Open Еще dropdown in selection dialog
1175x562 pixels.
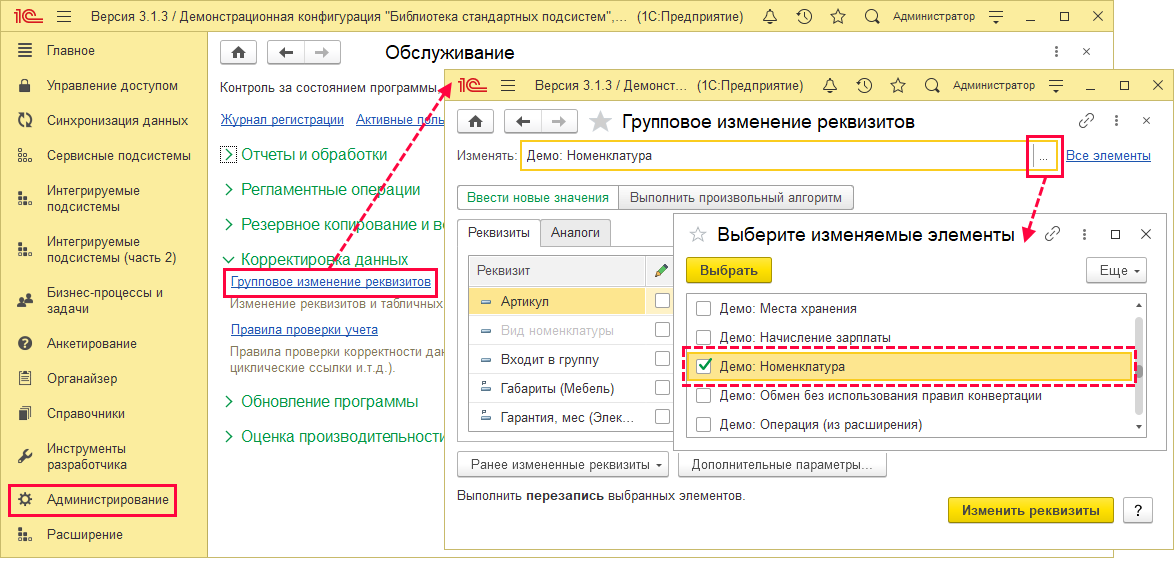pyautogui.click(x=1117, y=270)
